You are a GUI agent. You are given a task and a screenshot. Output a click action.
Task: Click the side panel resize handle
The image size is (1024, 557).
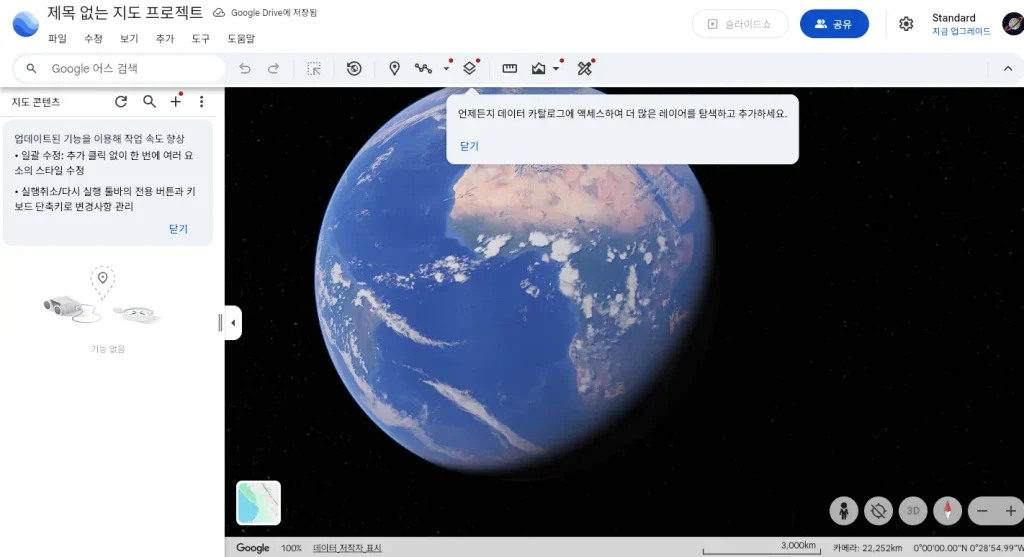(x=220, y=323)
